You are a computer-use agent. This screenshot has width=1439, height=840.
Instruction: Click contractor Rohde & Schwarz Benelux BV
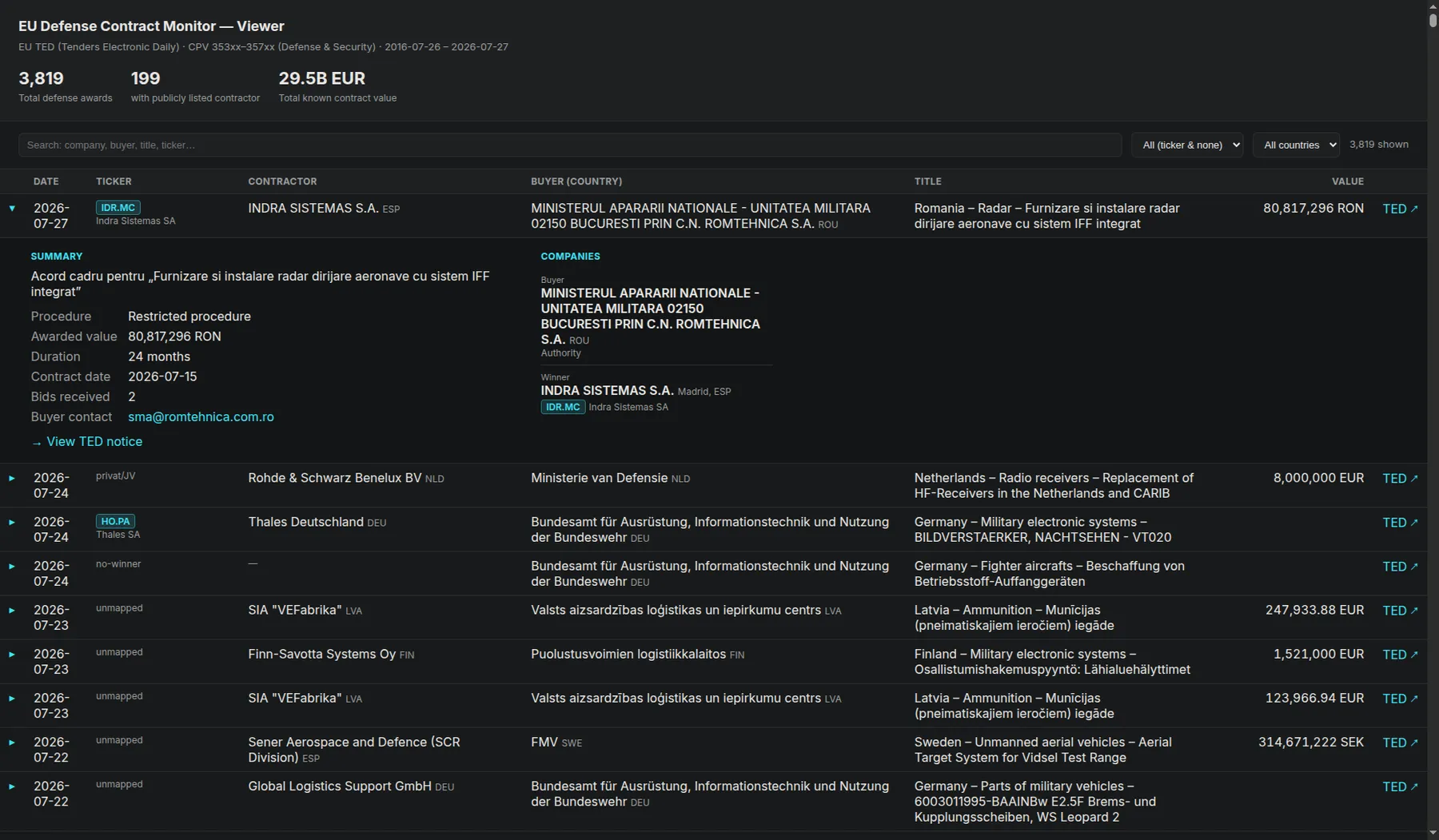click(334, 478)
